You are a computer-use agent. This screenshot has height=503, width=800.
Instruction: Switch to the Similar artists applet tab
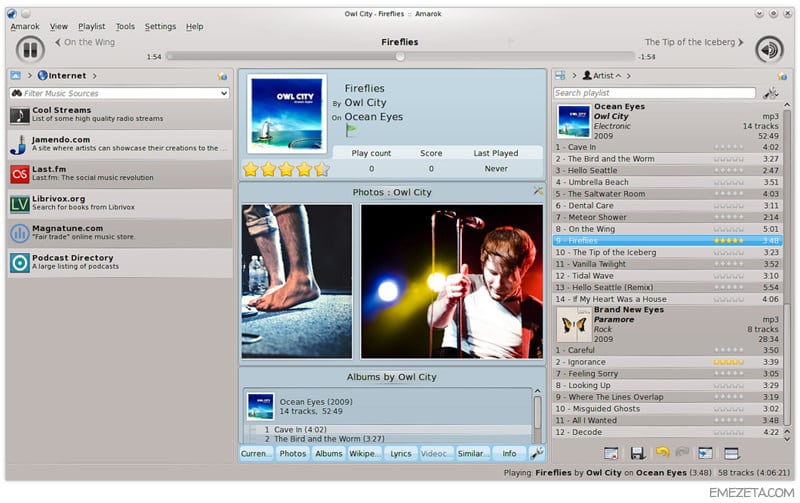pyautogui.click(x=472, y=453)
